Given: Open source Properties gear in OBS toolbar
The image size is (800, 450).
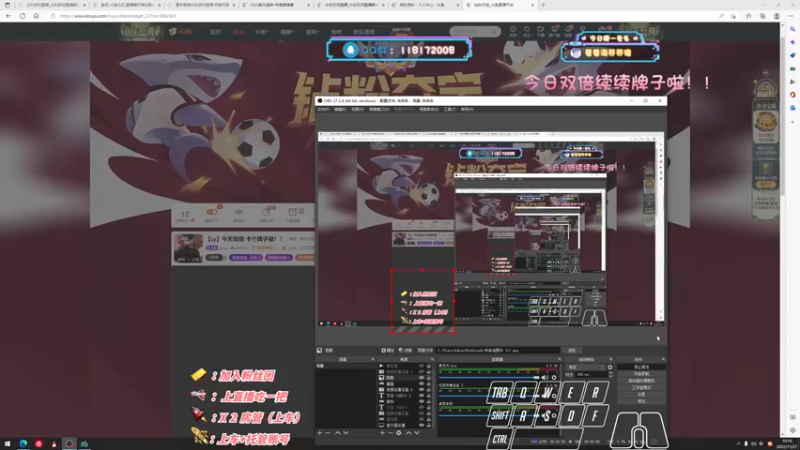Looking at the screenshot, I should 387,351.
